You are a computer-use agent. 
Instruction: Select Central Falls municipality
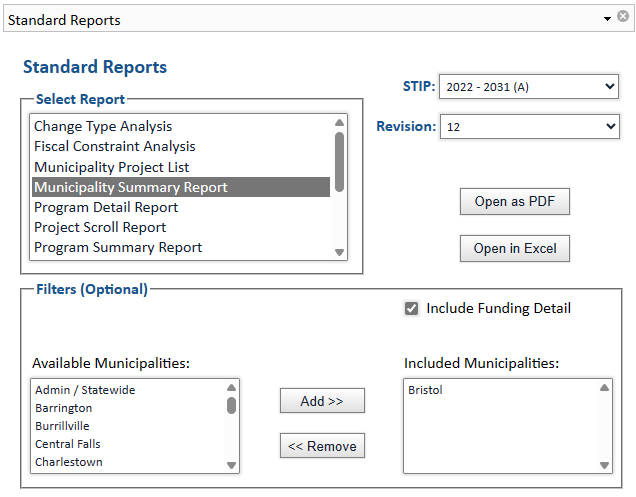click(128, 444)
